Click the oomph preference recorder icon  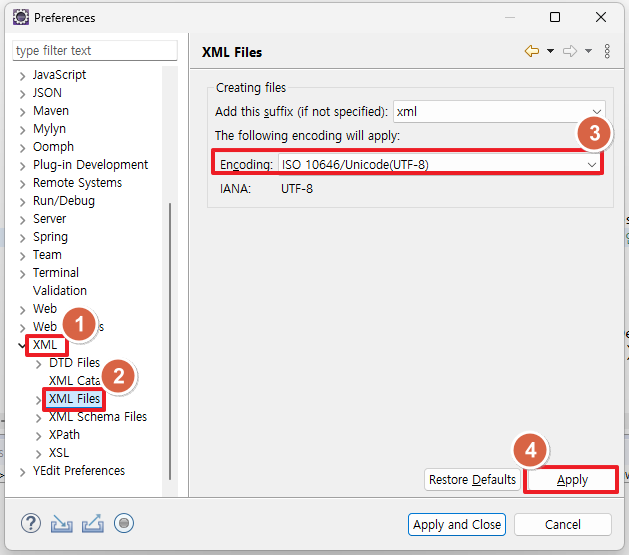[x=124, y=523]
